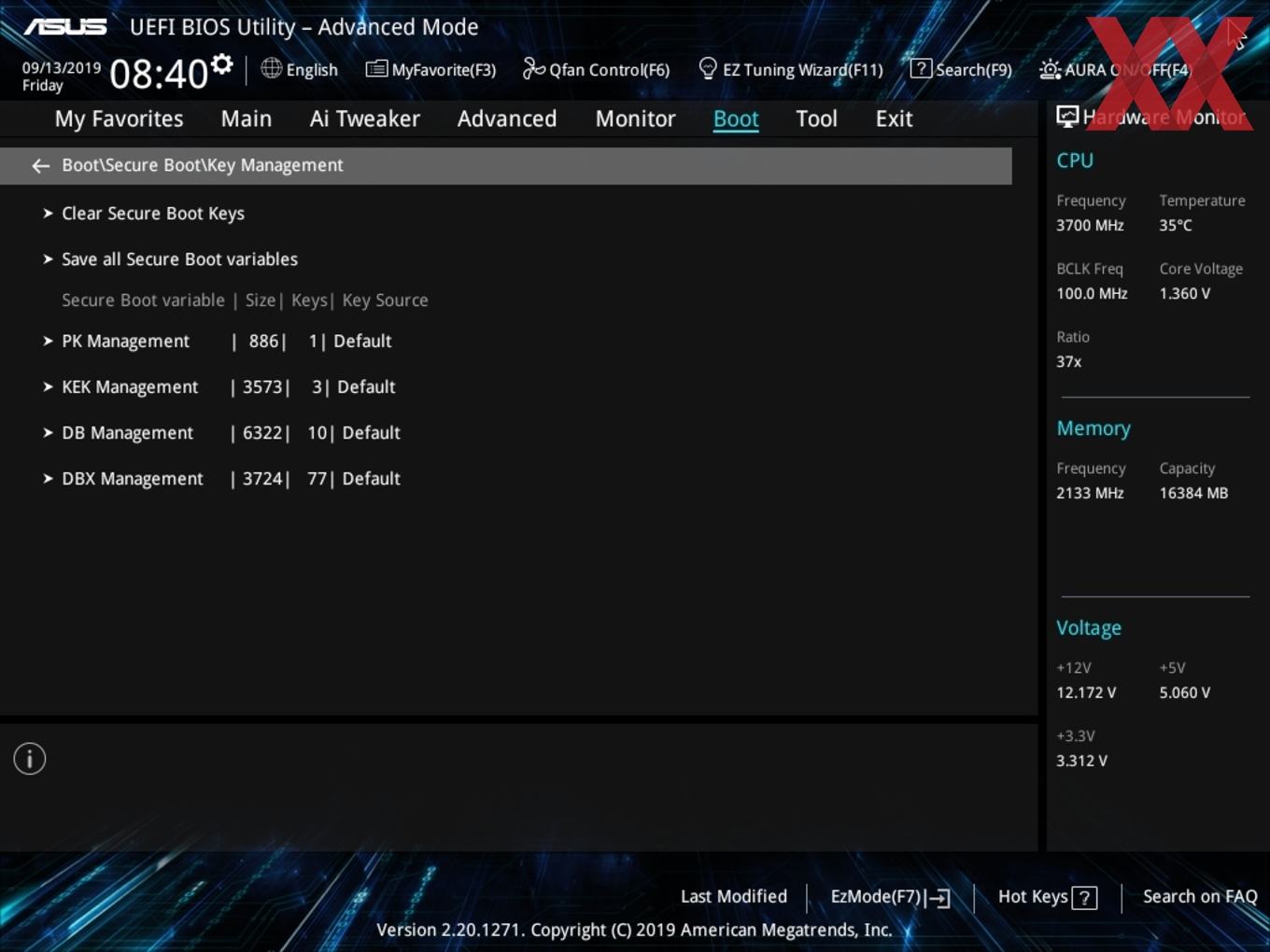Switch to EzMode(F7)
The width and height of the screenshot is (1270, 952).
tap(890, 897)
